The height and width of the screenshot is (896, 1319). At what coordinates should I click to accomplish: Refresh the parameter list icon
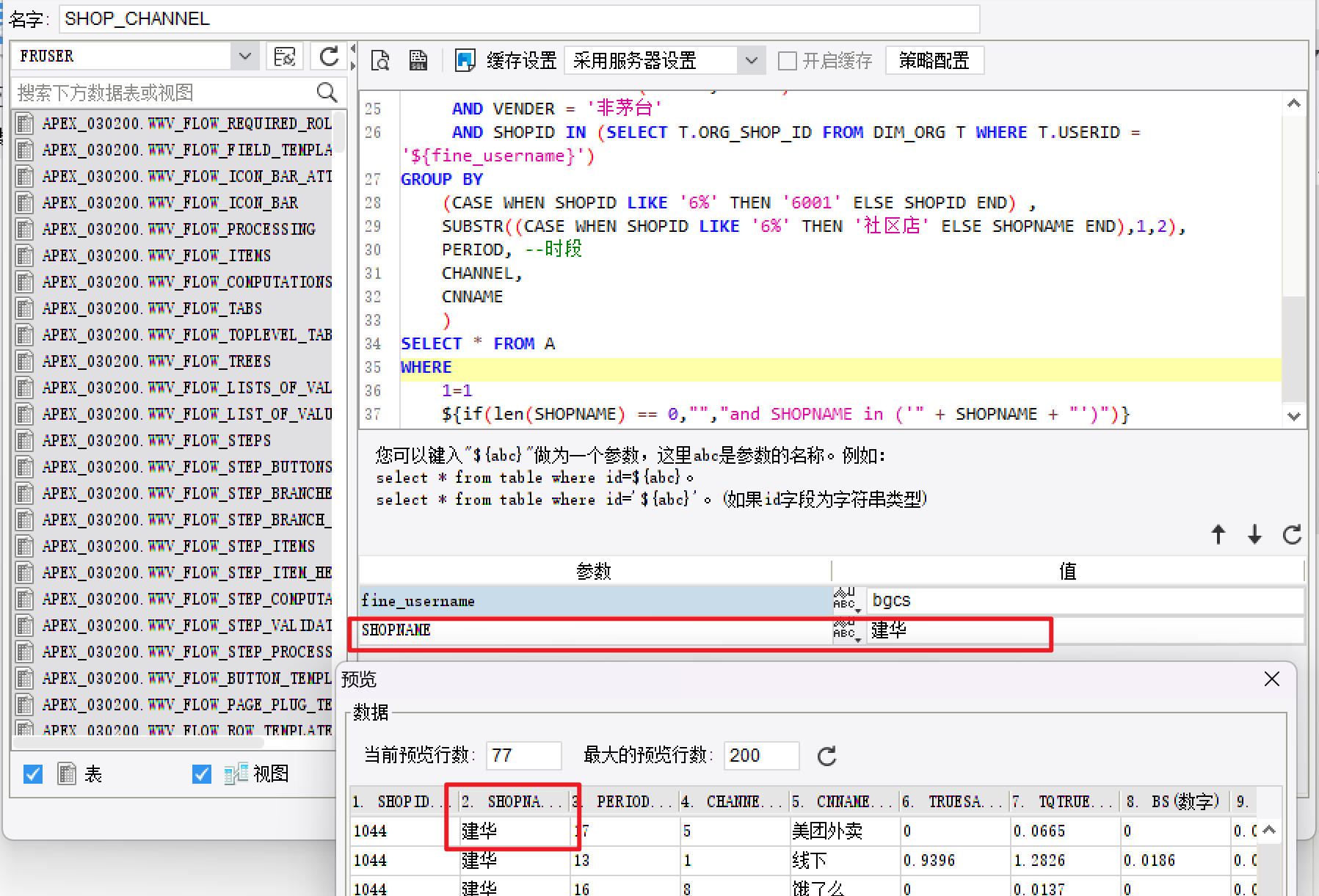tap(1292, 534)
